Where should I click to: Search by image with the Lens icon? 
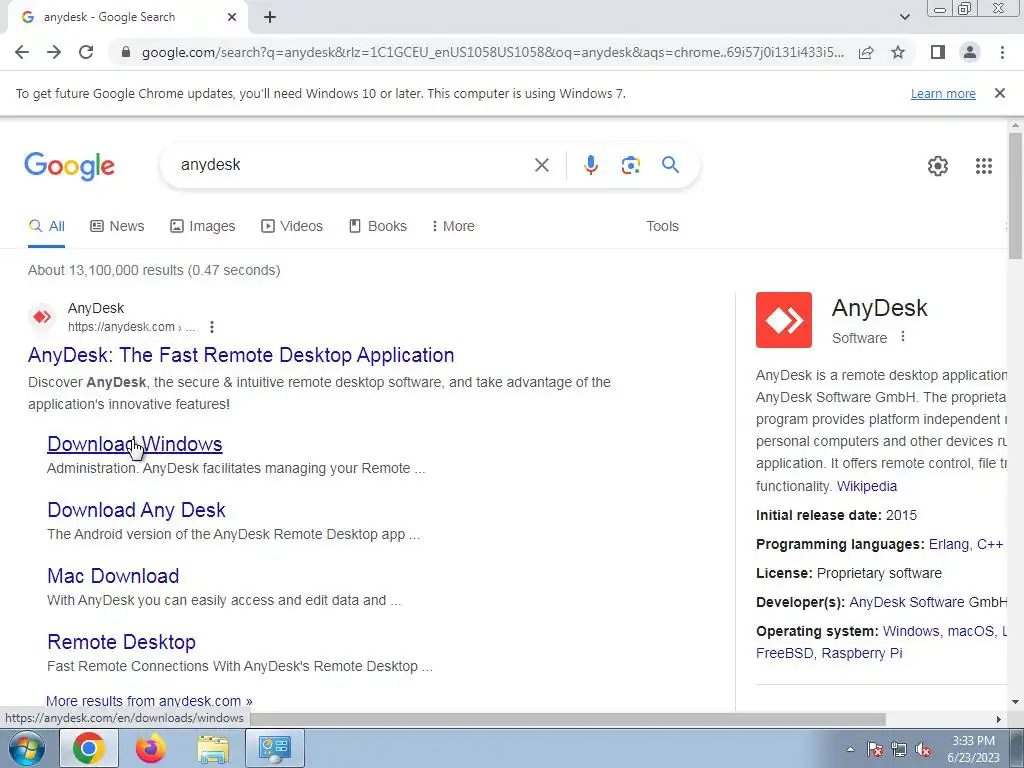coord(630,165)
